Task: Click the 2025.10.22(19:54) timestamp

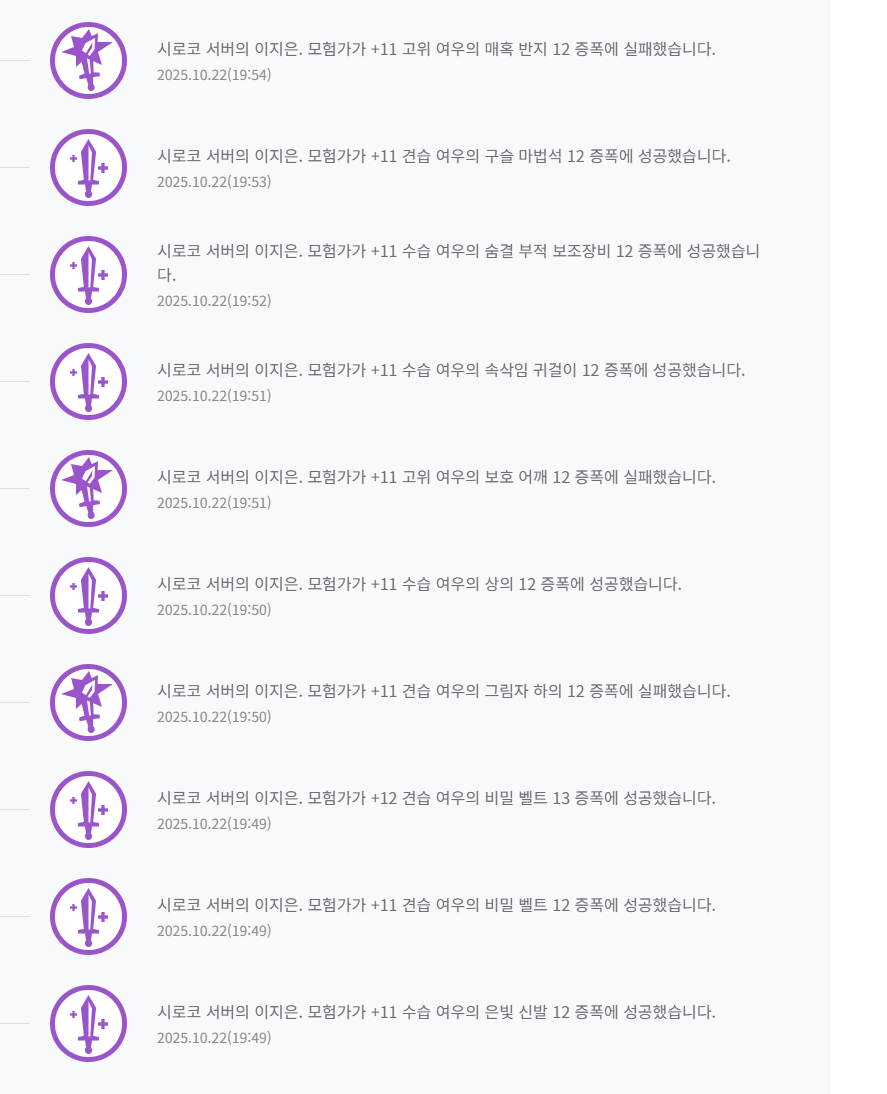Action: tap(214, 74)
